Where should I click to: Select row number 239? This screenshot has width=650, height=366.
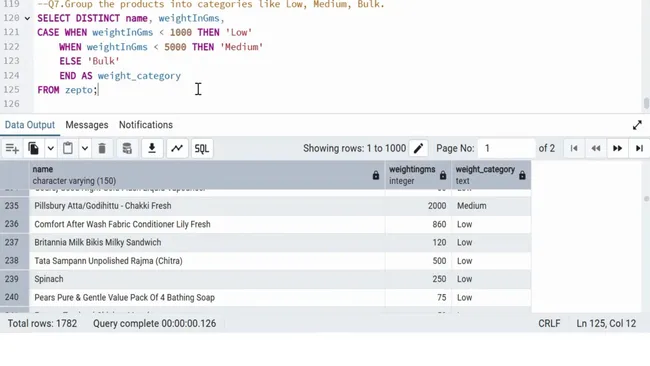(x=15, y=279)
